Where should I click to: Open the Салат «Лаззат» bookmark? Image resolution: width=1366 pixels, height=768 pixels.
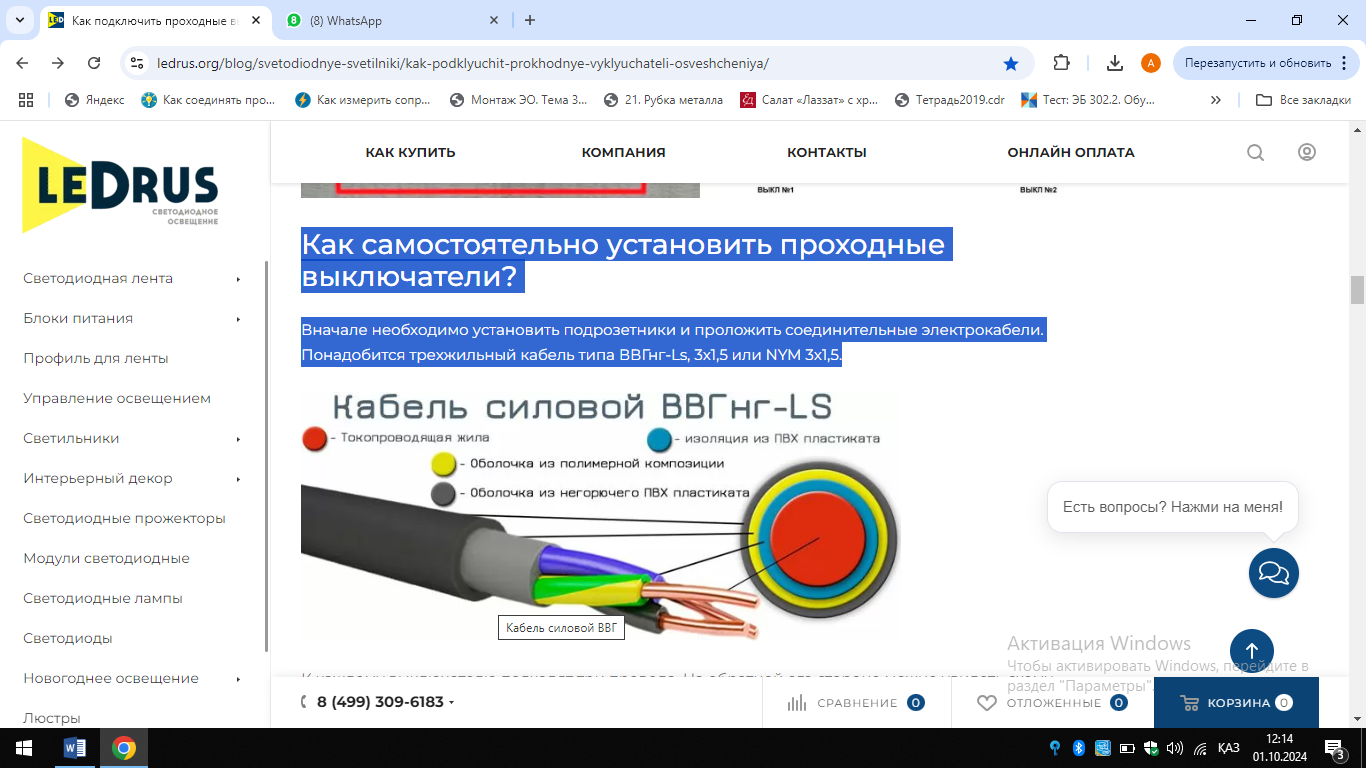point(809,100)
